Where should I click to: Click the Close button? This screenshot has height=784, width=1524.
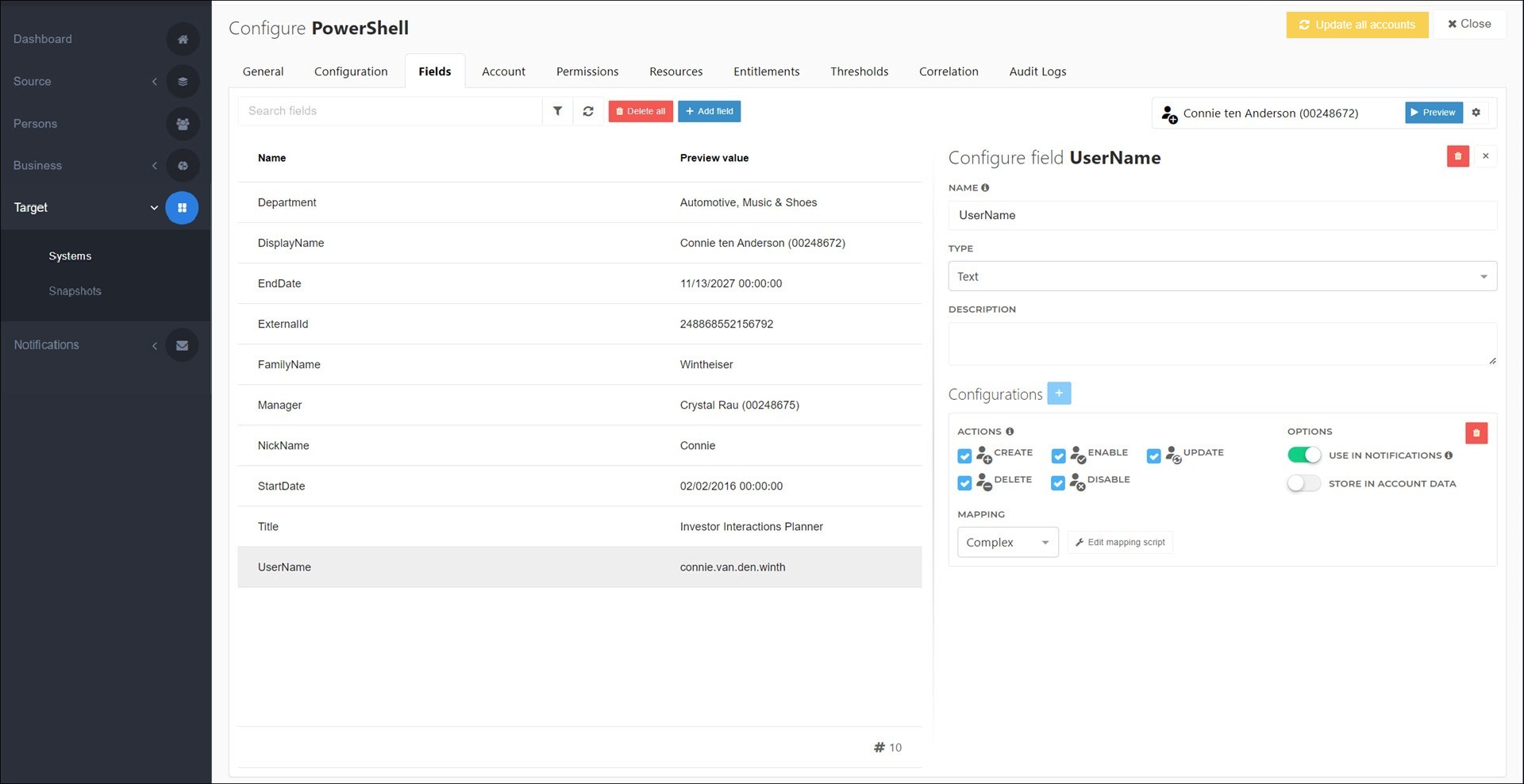click(1469, 24)
